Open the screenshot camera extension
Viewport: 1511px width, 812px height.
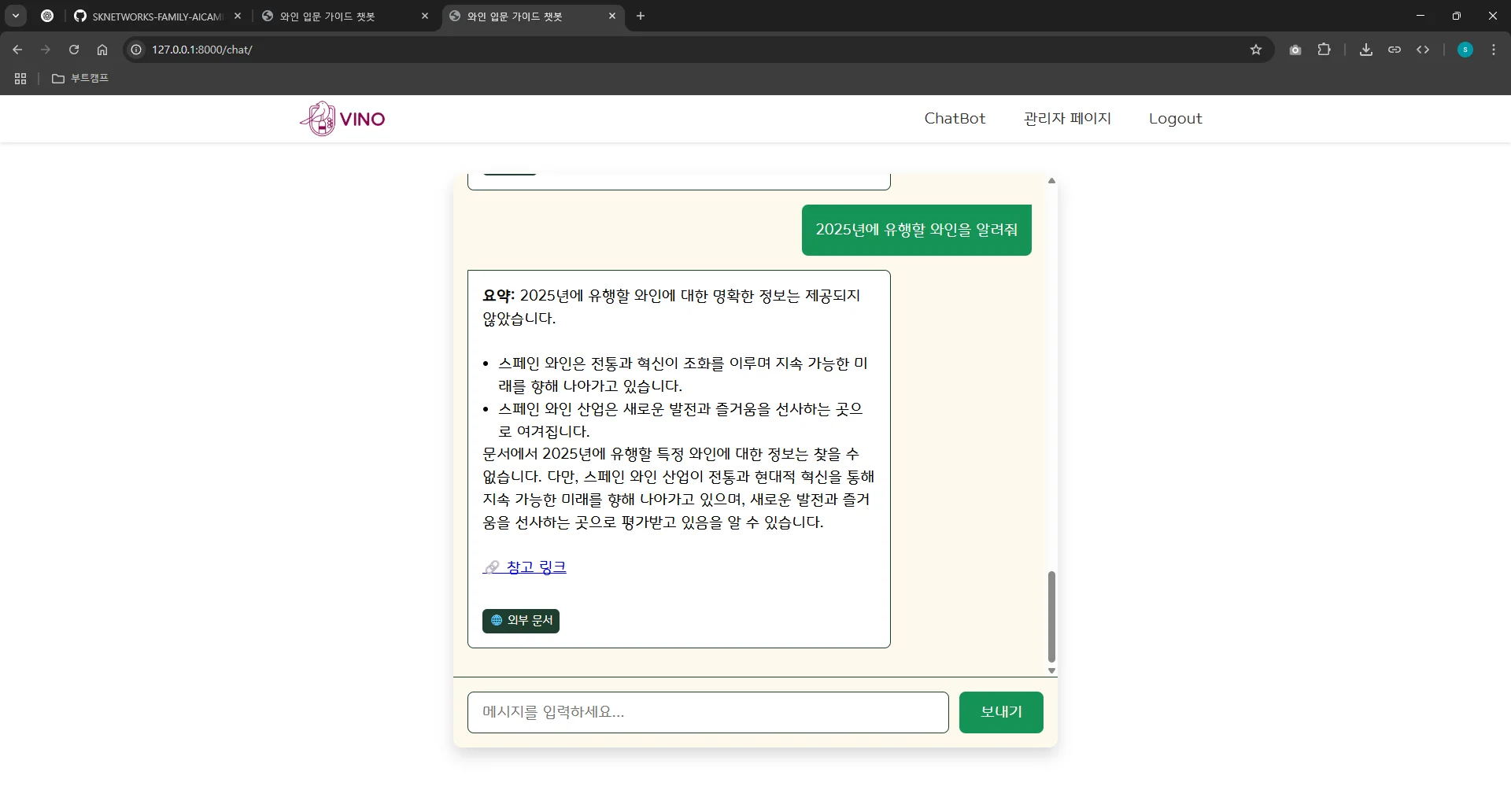[1295, 50]
